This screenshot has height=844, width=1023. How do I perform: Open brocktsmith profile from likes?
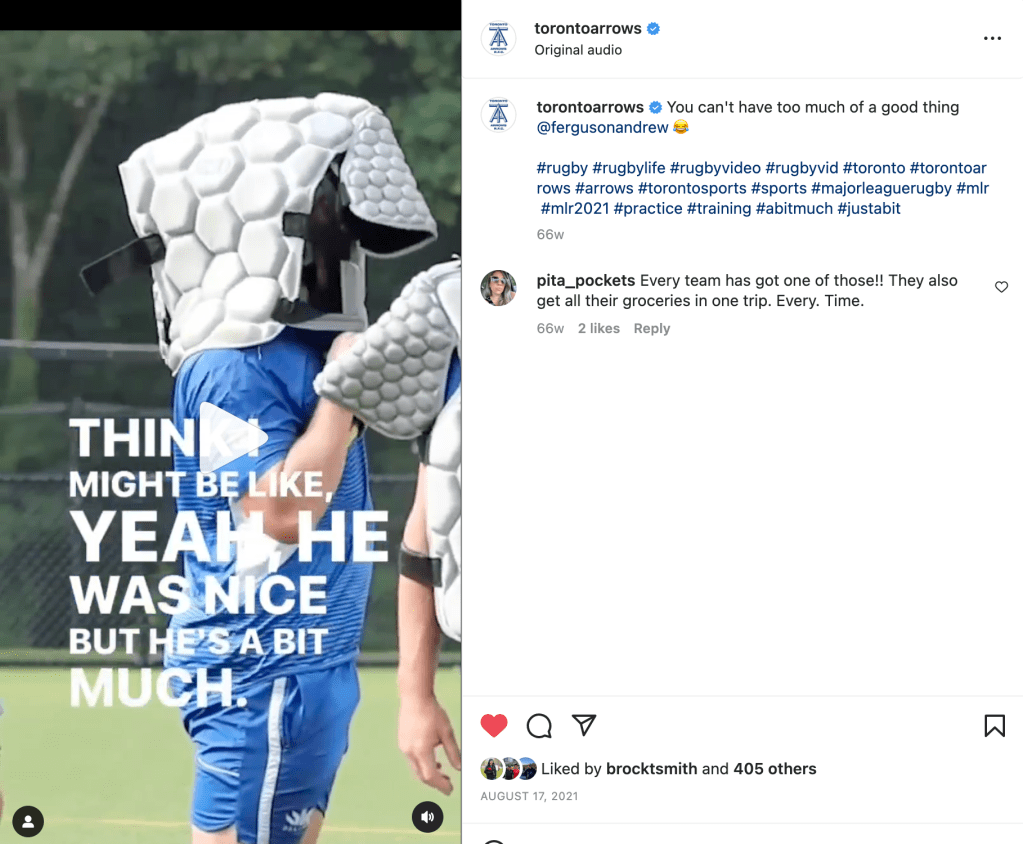point(651,768)
